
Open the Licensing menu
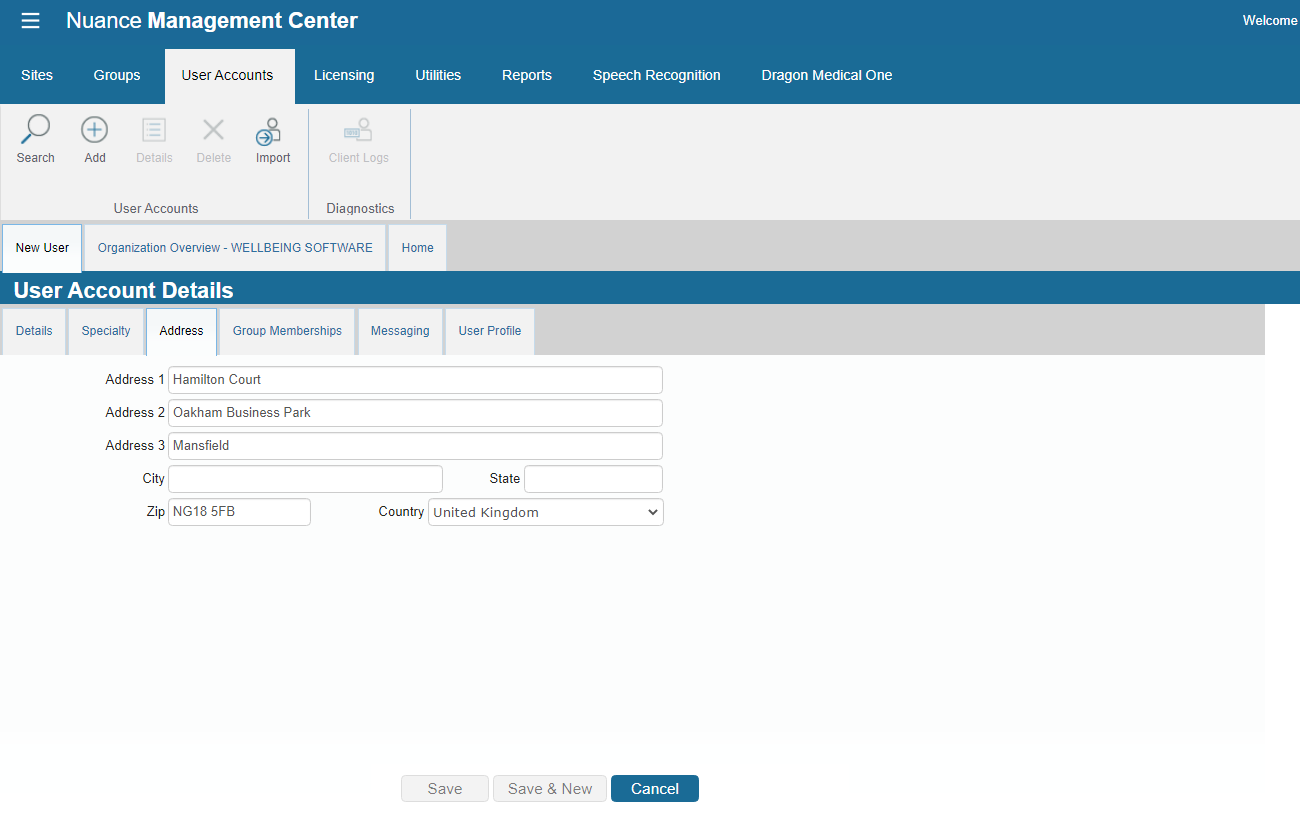[344, 75]
